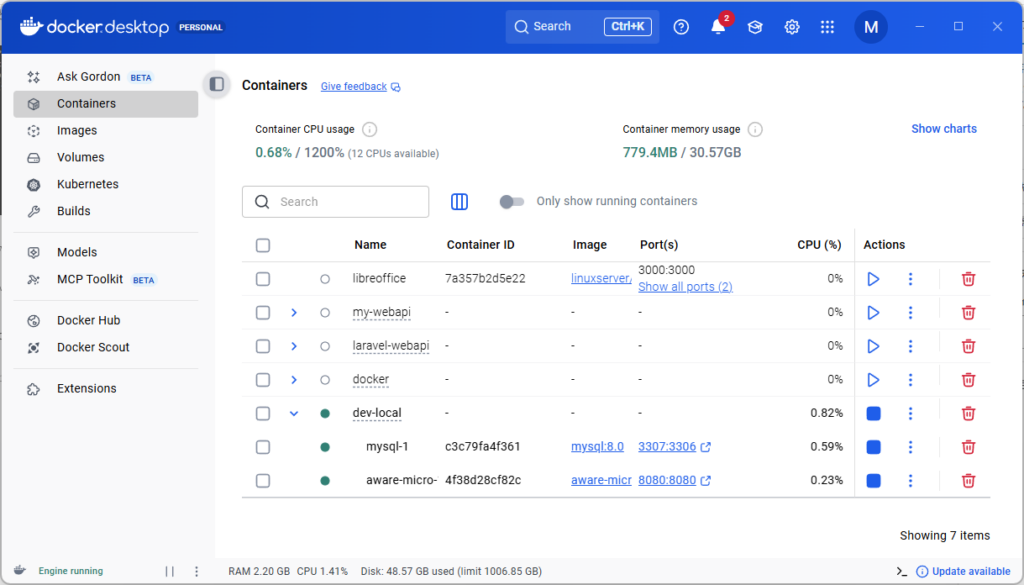The image size is (1024, 585).
Task: Open the notifications bell
Action: (718, 27)
